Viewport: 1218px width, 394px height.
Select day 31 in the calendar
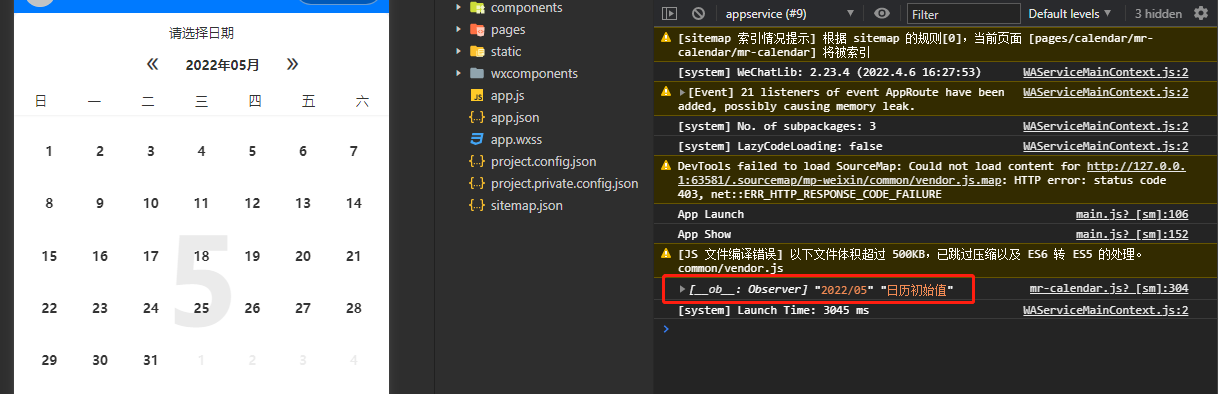(150, 360)
